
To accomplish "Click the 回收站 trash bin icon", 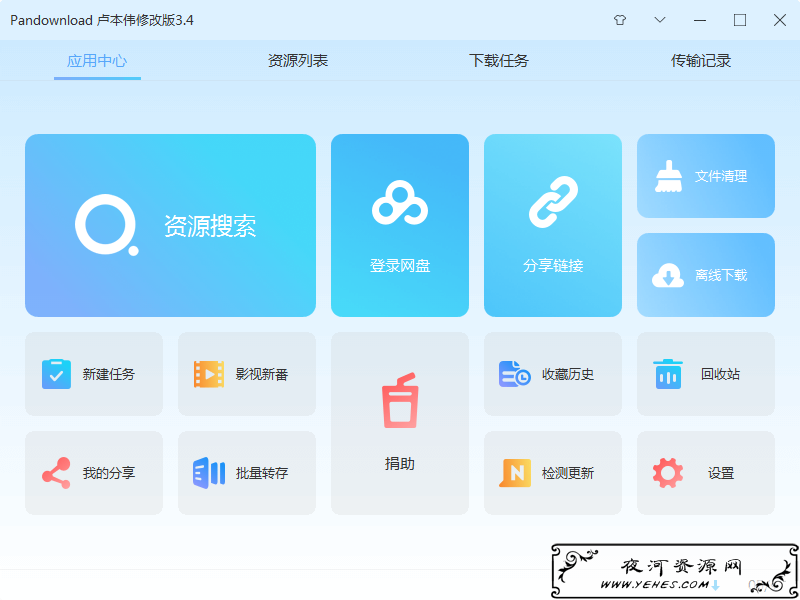I will [668, 373].
